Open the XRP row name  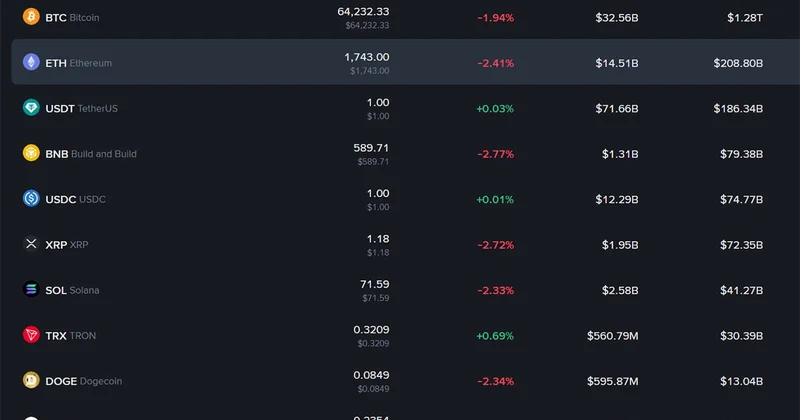point(67,245)
